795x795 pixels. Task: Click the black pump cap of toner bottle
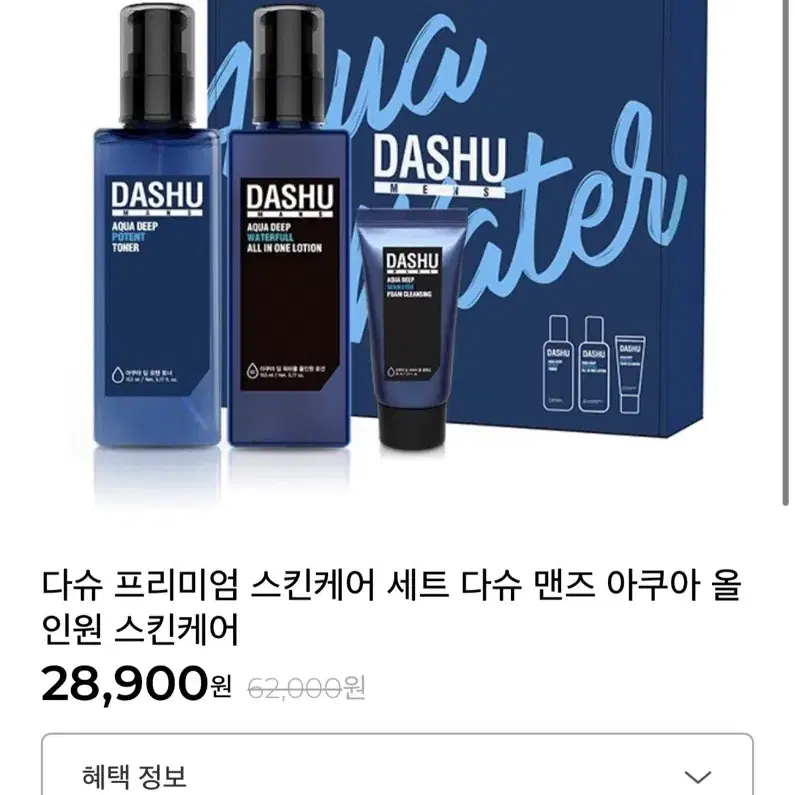pos(158,65)
